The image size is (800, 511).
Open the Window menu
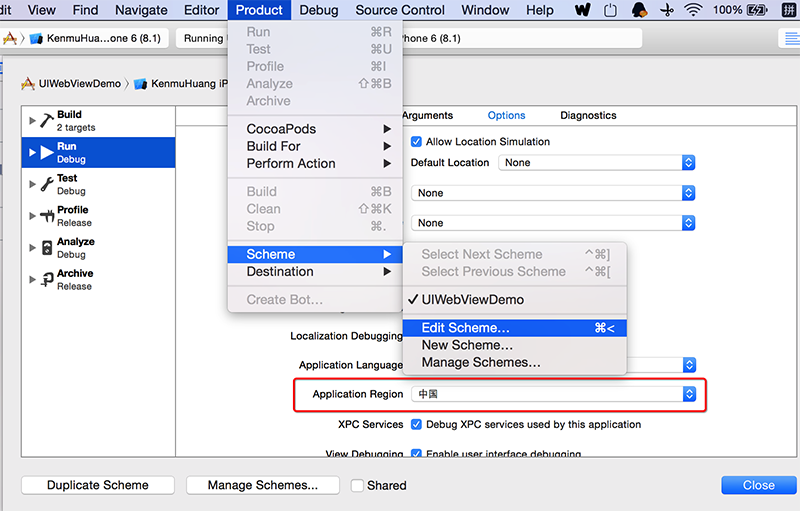point(485,10)
